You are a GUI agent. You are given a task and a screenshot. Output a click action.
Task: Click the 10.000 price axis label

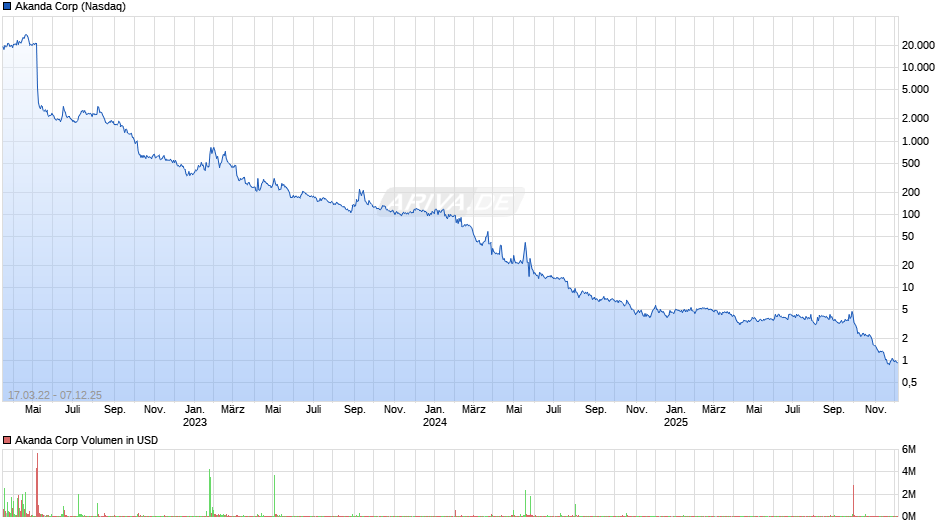click(x=918, y=67)
